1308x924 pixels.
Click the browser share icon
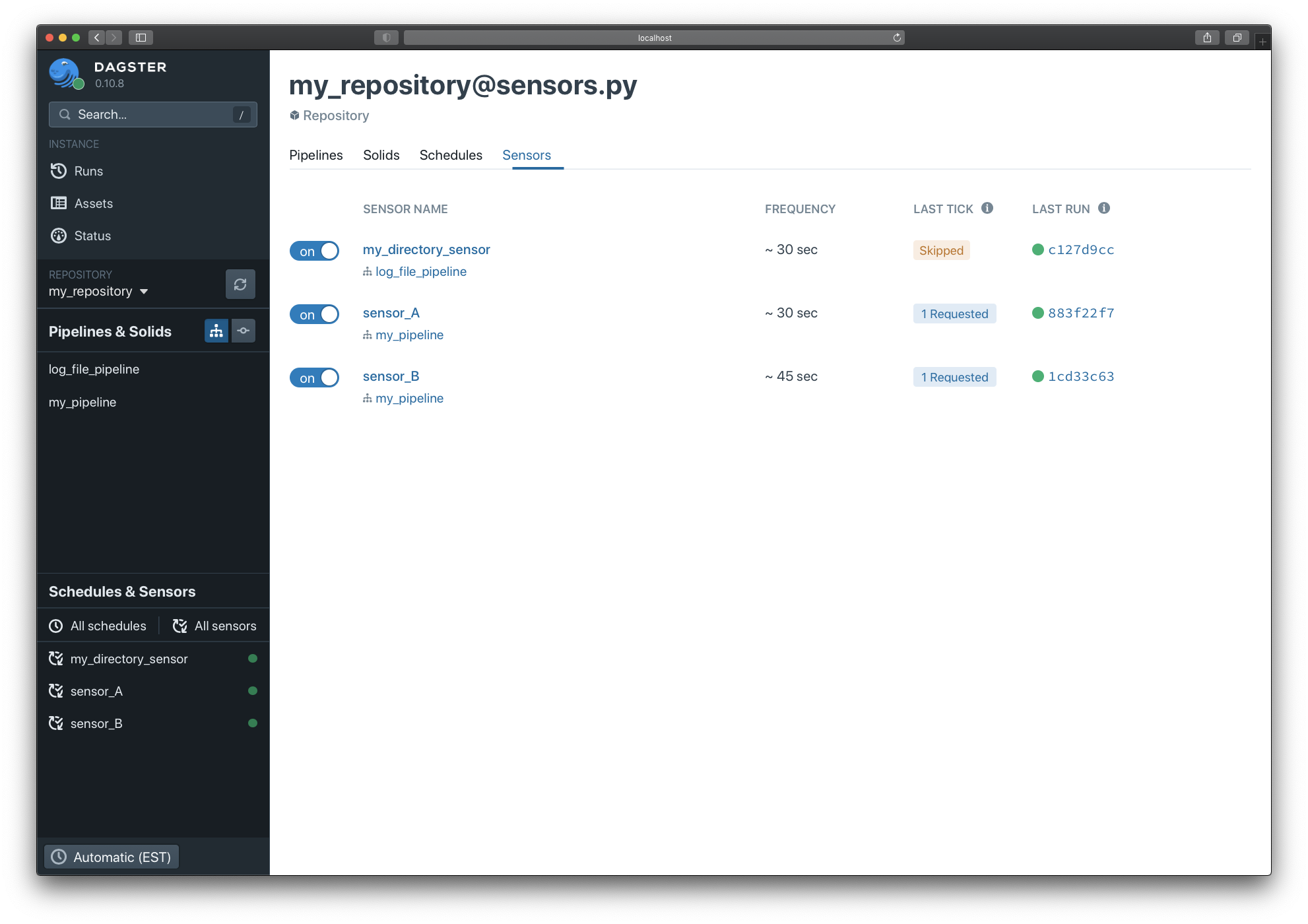tap(1207, 38)
